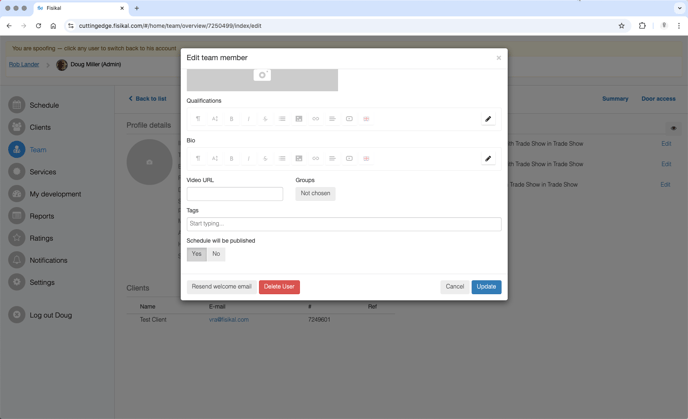Click the camera upload icon in the dialog

point(262,75)
